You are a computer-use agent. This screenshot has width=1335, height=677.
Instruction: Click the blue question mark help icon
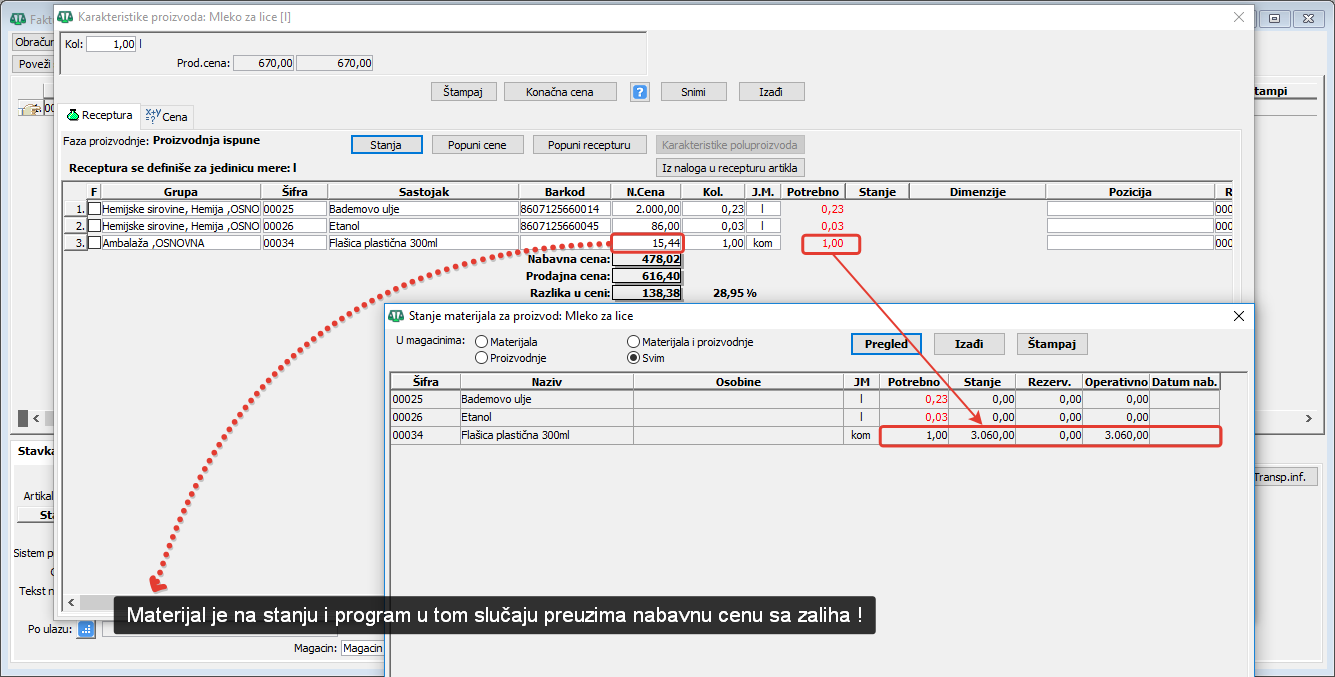click(640, 92)
